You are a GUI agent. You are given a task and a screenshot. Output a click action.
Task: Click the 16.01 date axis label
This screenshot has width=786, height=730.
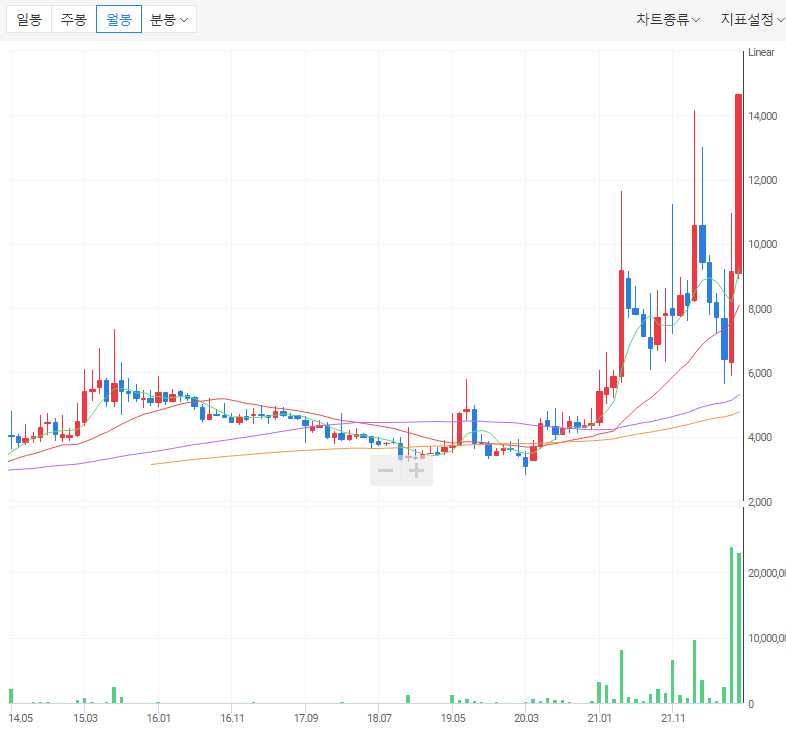158,718
